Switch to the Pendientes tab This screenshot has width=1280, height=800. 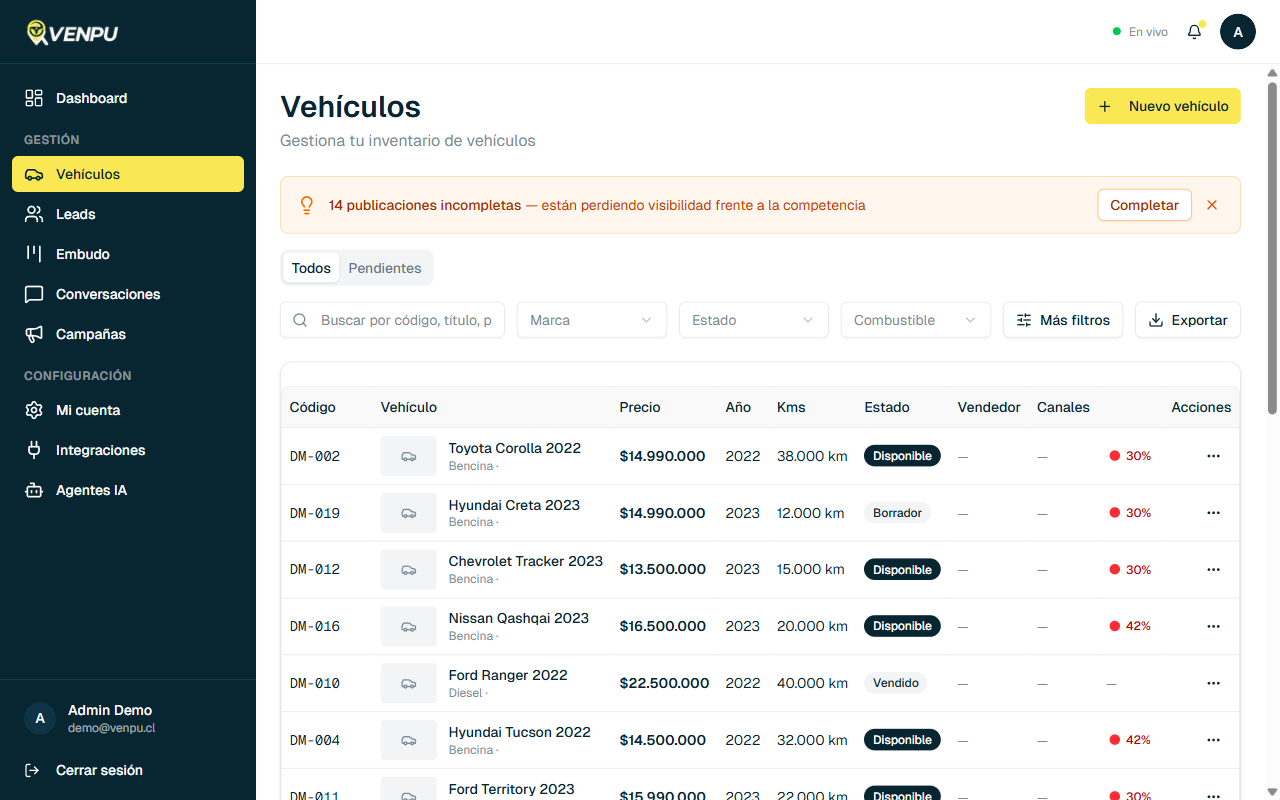tap(385, 268)
